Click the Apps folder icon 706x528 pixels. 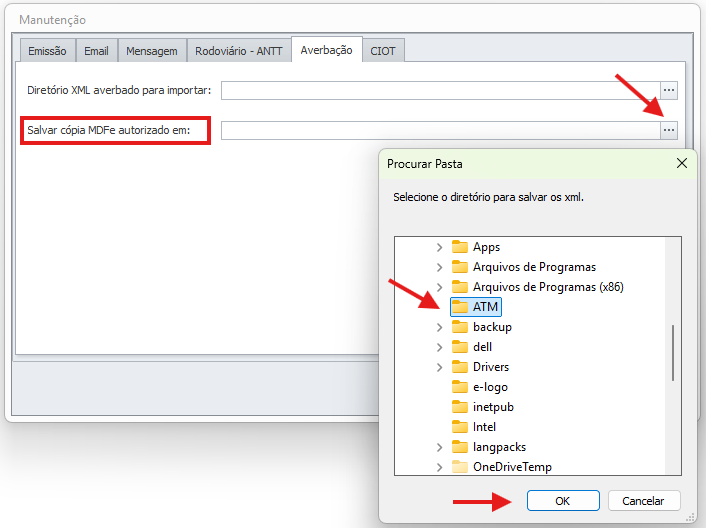point(460,247)
